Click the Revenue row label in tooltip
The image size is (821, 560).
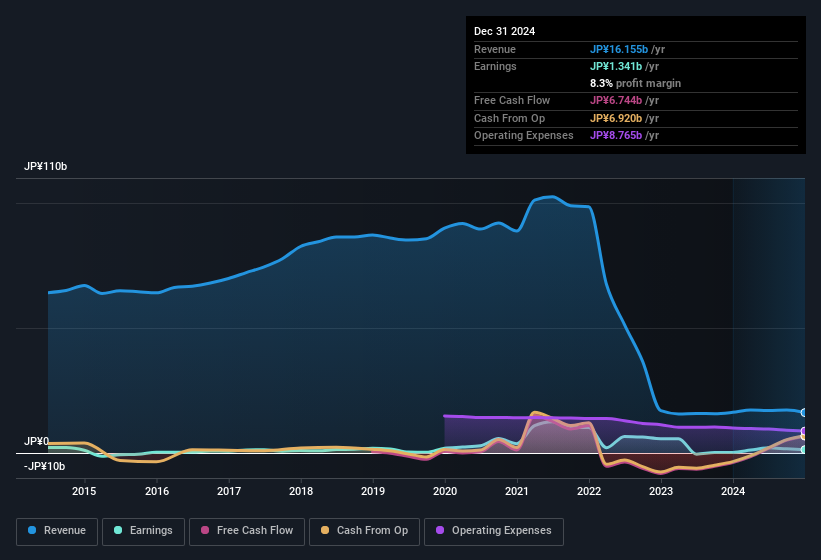(495, 49)
